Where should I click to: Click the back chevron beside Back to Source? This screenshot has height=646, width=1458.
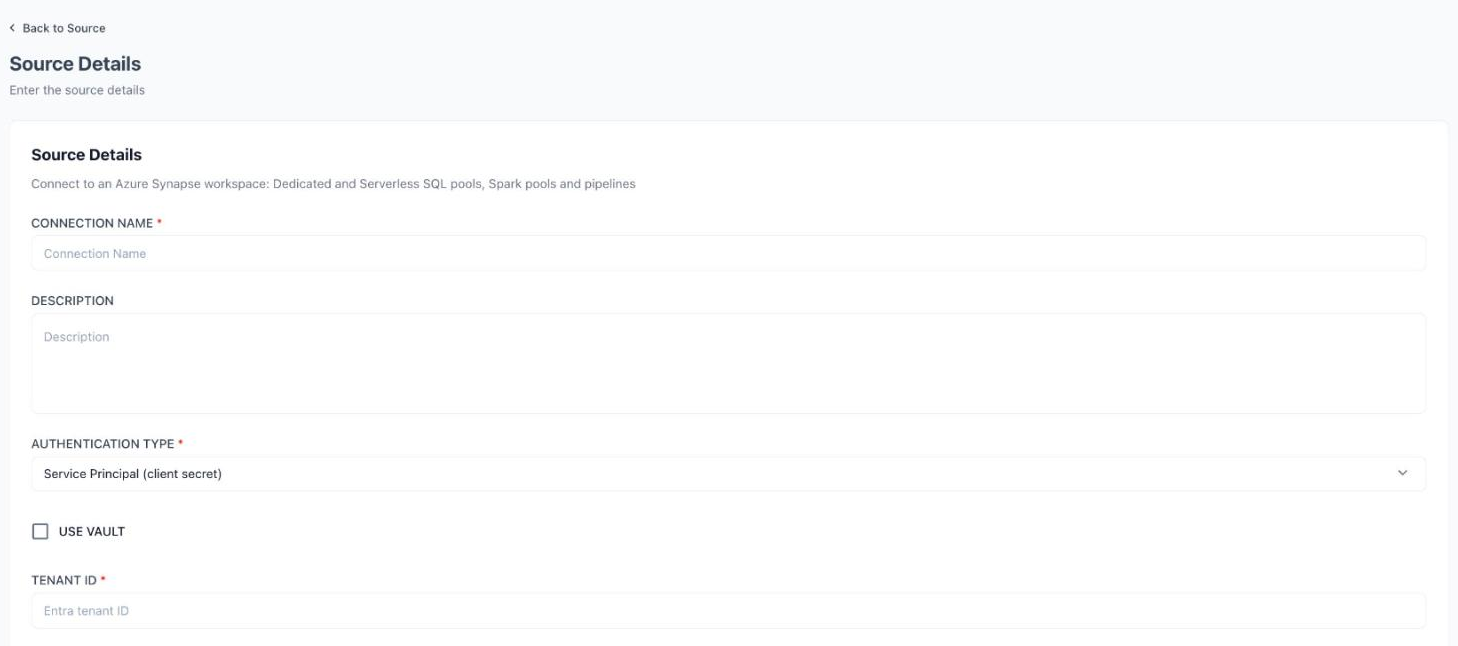click(12, 28)
